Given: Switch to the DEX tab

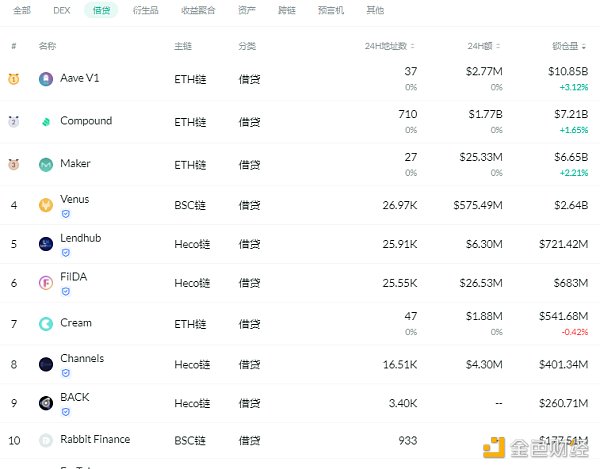Looking at the screenshot, I should 62,10.
